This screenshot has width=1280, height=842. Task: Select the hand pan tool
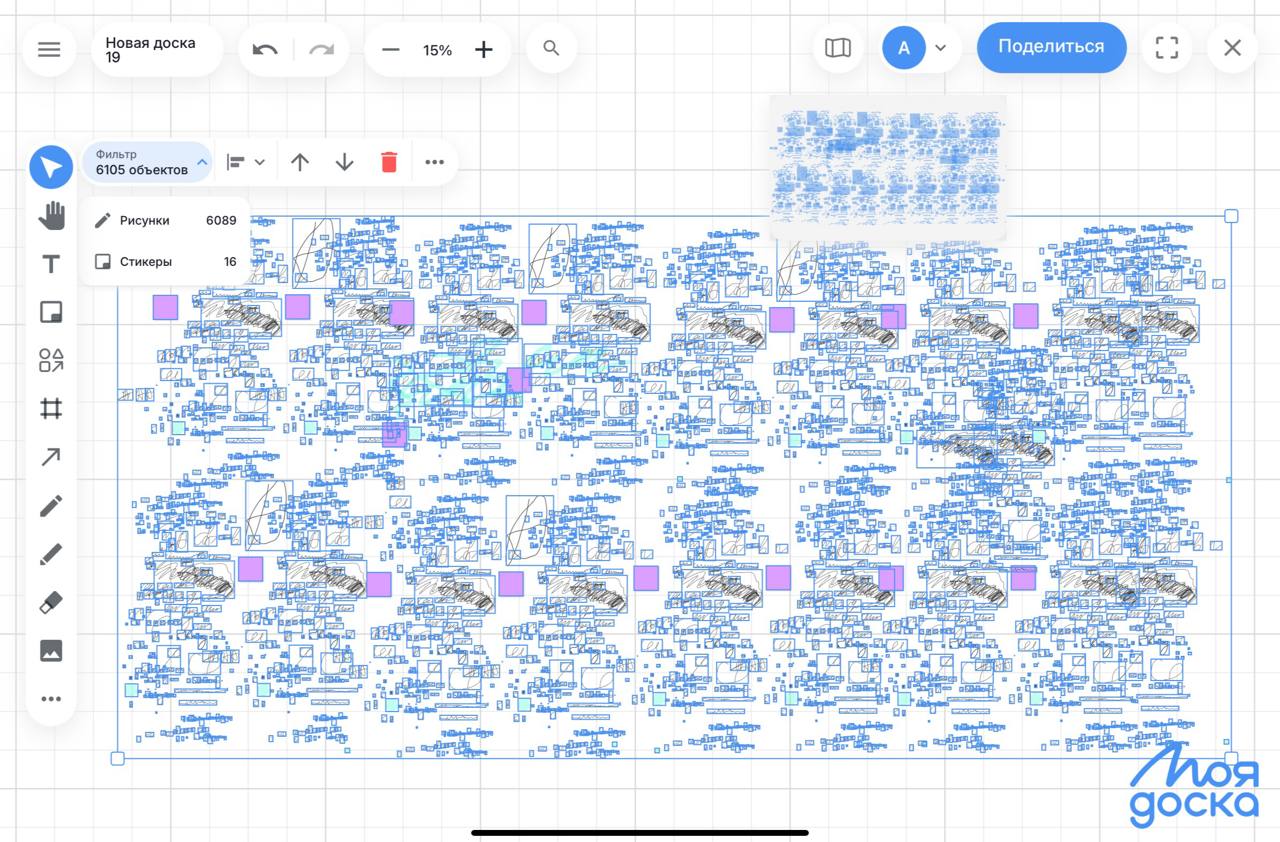tap(51, 215)
